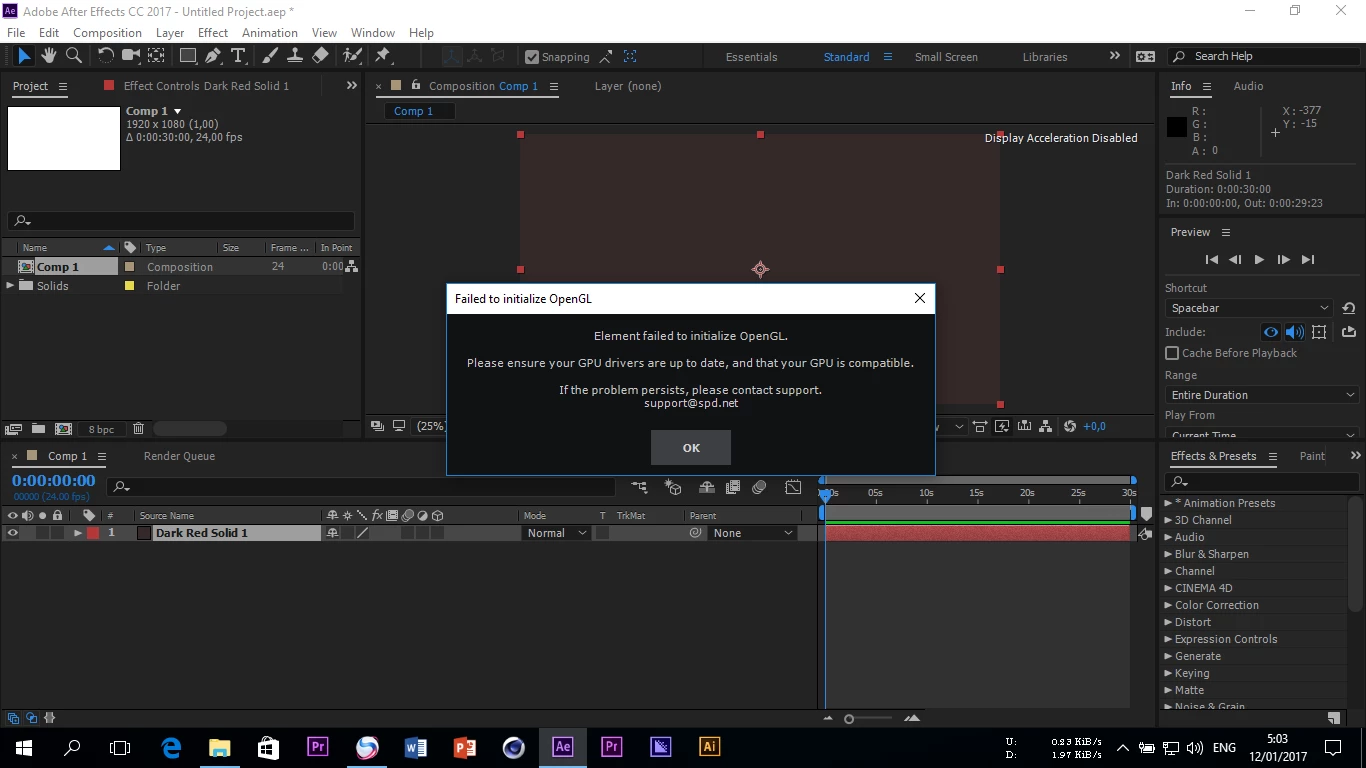Open the Spacebar shortcut dropdown
The height and width of the screenshot is (768, 1366).
1249,308
